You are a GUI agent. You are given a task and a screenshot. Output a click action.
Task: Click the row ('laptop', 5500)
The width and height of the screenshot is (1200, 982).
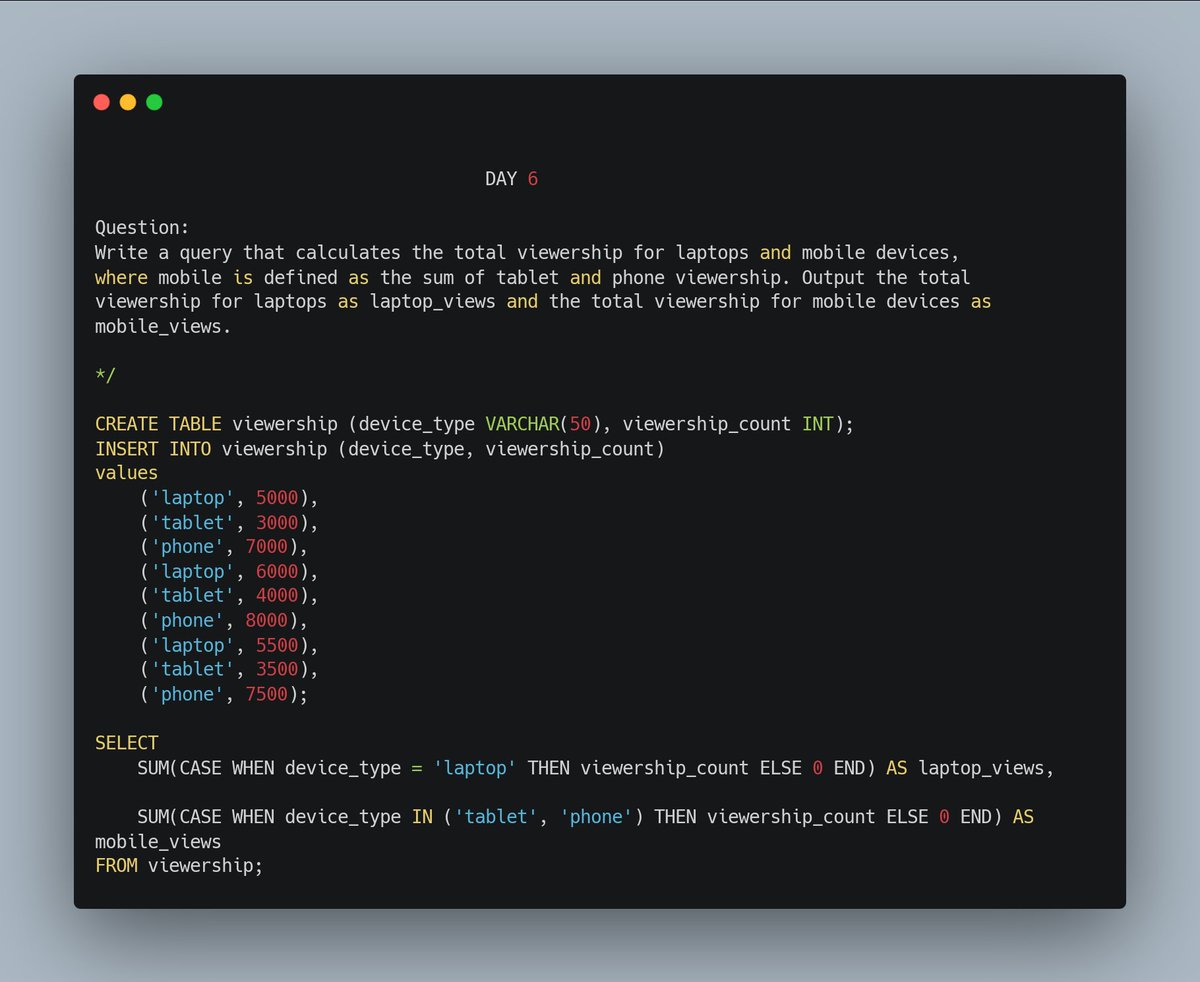tap(228, 645)
